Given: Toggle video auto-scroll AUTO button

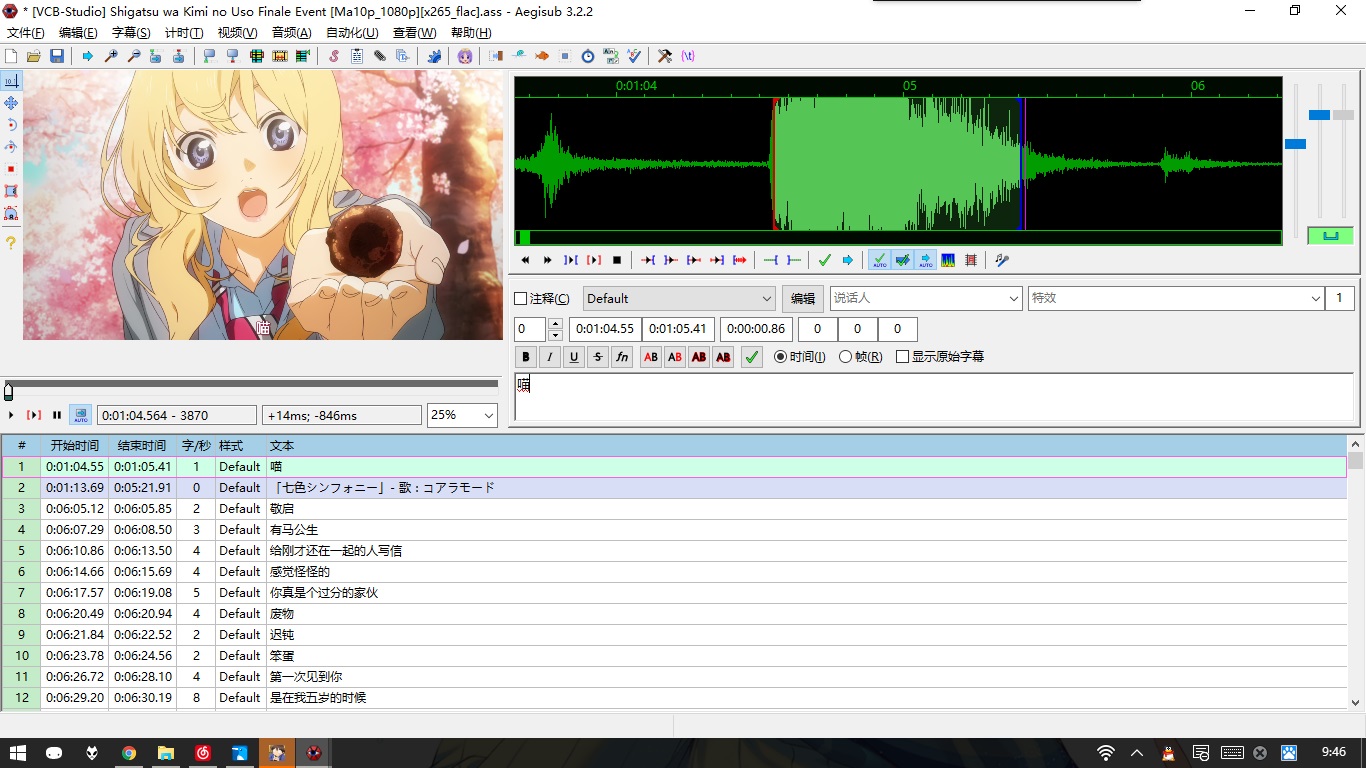Looking at the screenshot, I should click(x=80, y=415).
